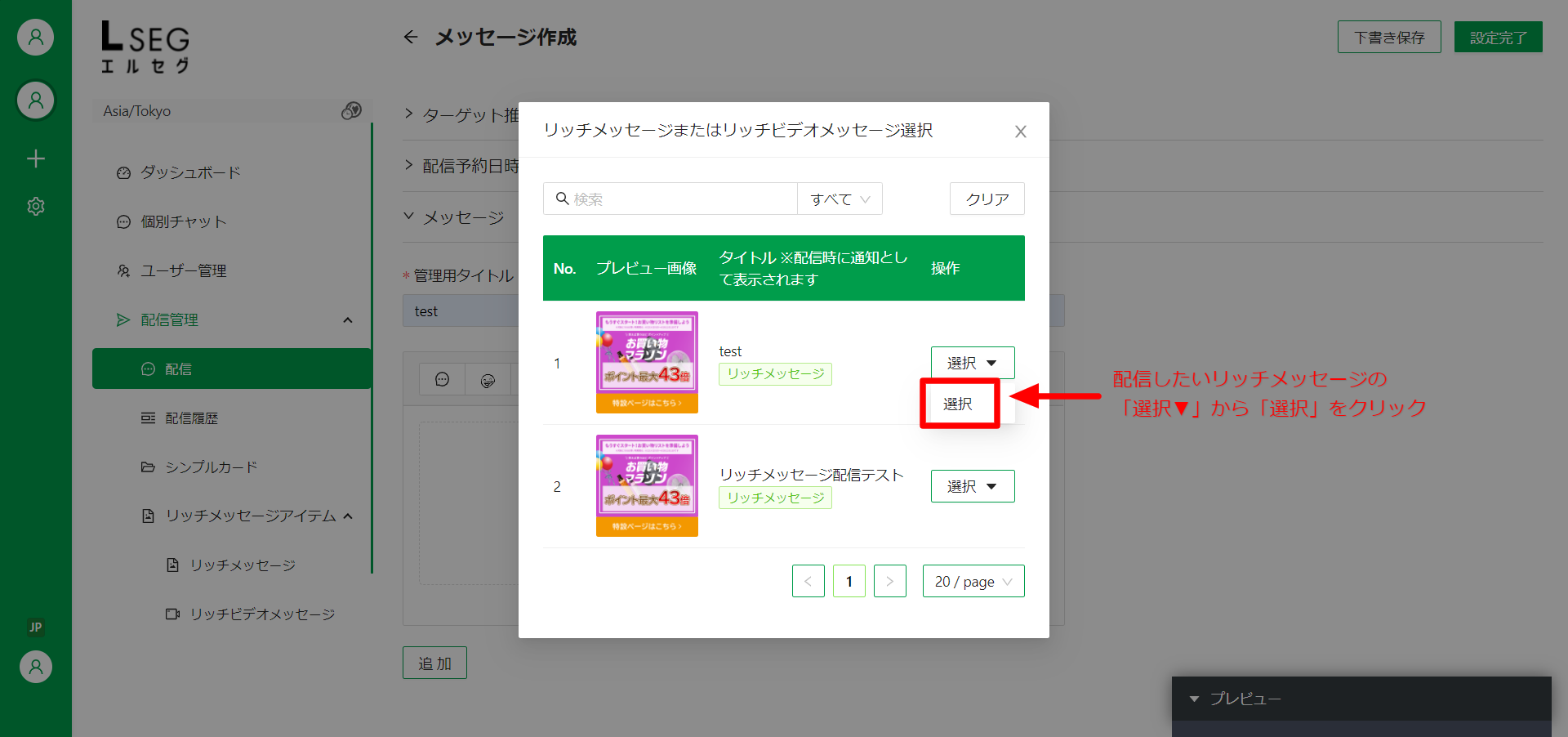Viewport: 1568px width, 737px height.
Task: Open the bottom user profile avatar
Action: 36,667
